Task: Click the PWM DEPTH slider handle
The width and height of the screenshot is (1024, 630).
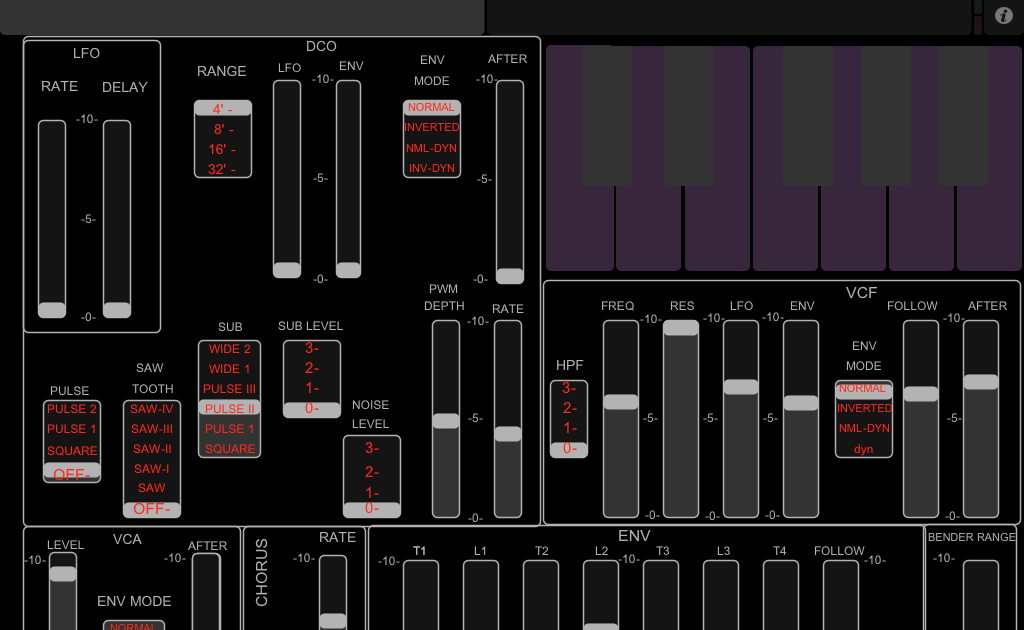Action: [445, 422]
